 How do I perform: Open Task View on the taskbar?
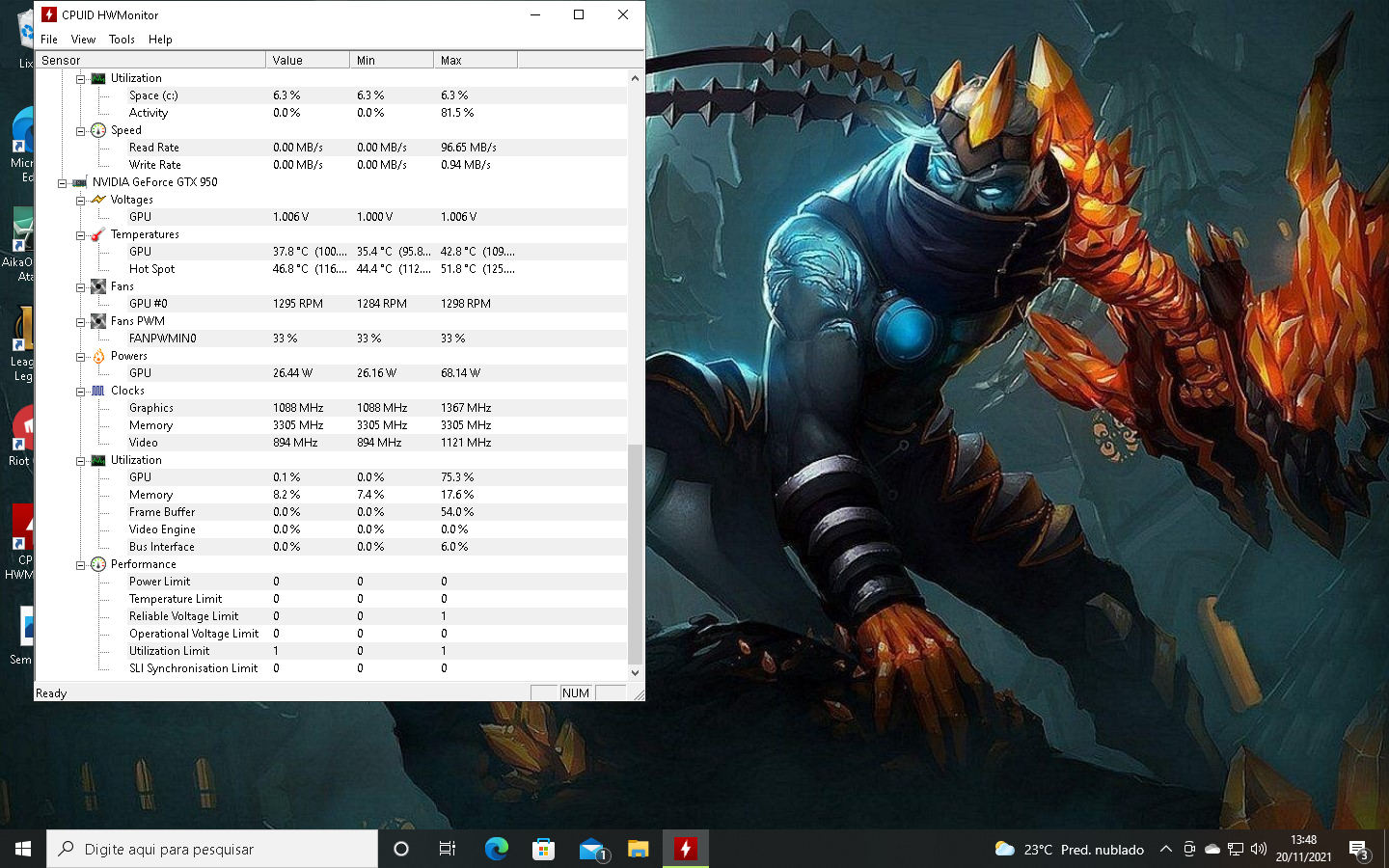click(448, 849)
